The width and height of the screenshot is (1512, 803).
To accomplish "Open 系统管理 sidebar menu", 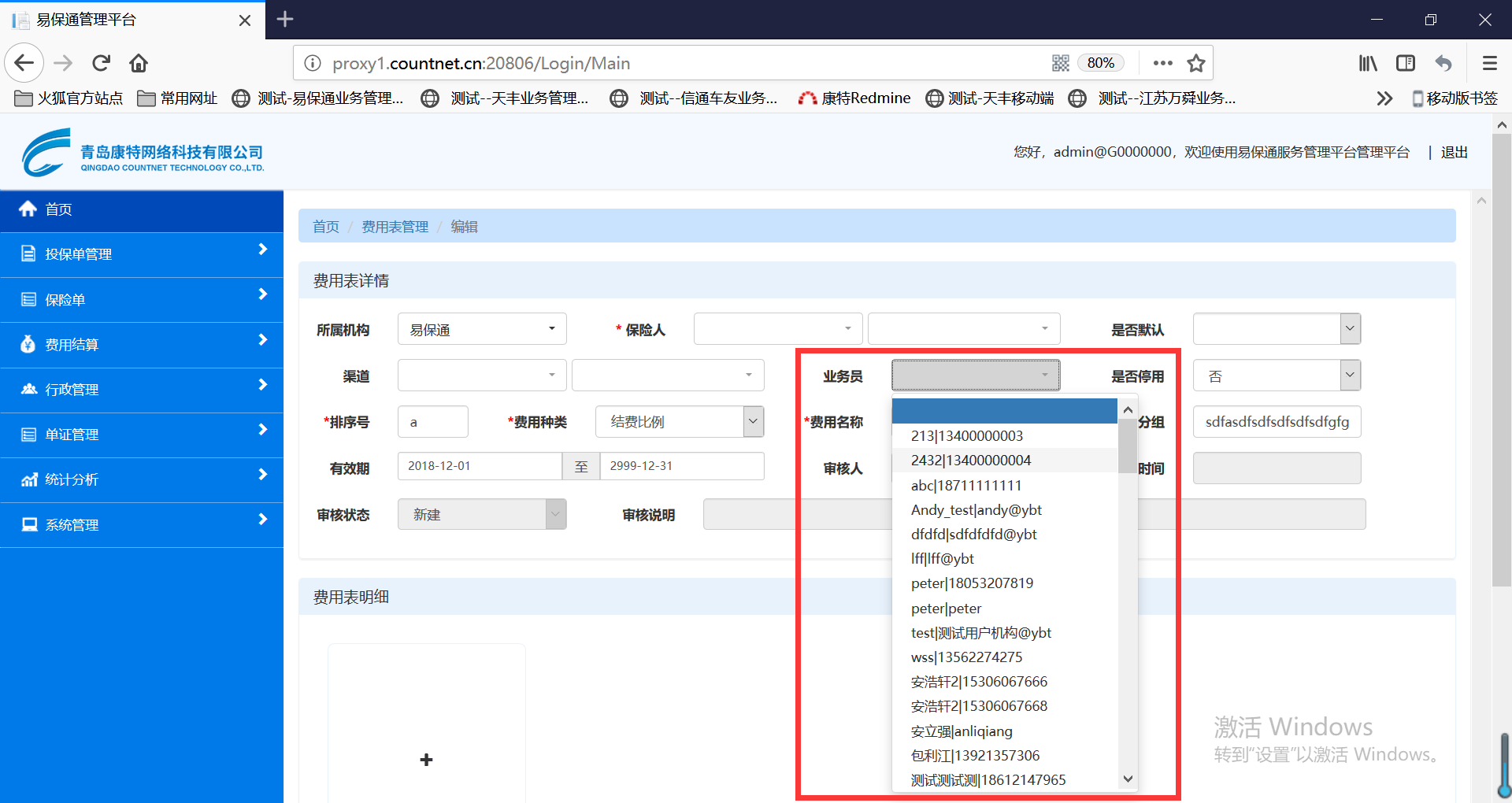I will point(142,525).
